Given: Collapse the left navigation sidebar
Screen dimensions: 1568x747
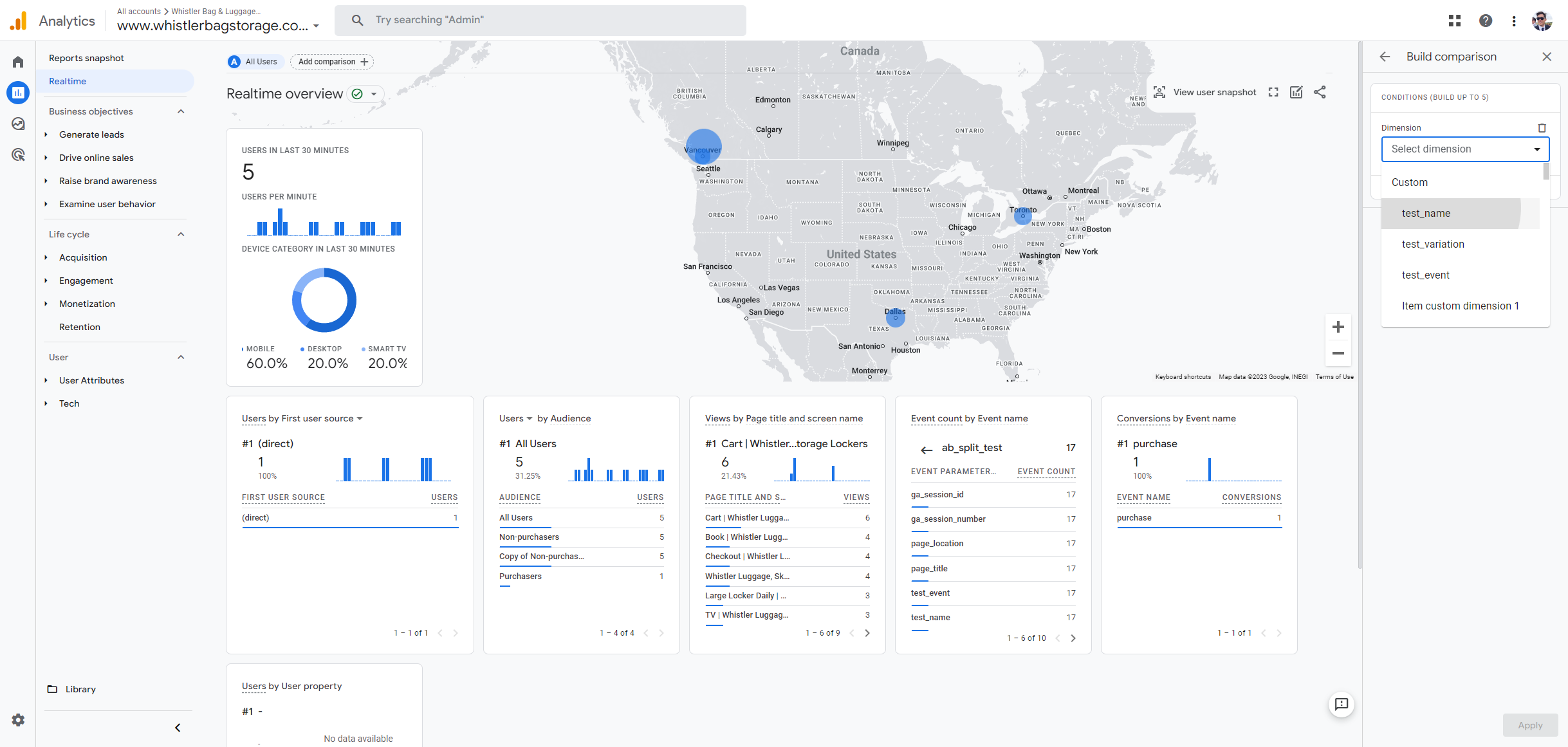Looking at the screenshot, I should 178,728.
